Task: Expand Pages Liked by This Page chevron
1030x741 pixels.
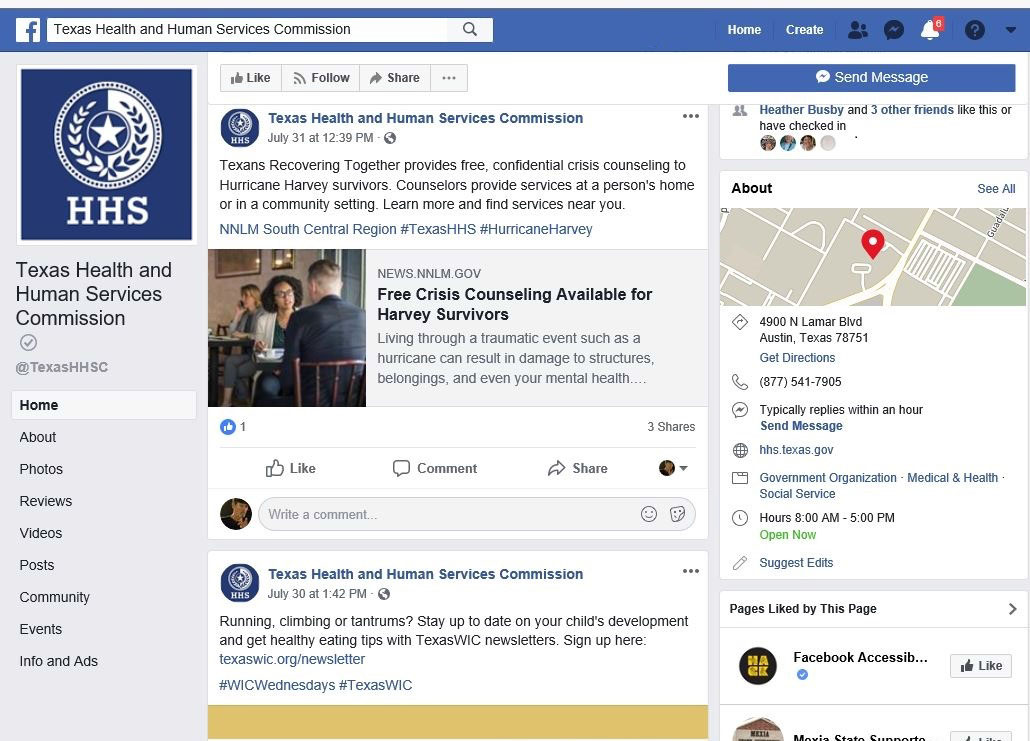Action: pos(1012,609)
